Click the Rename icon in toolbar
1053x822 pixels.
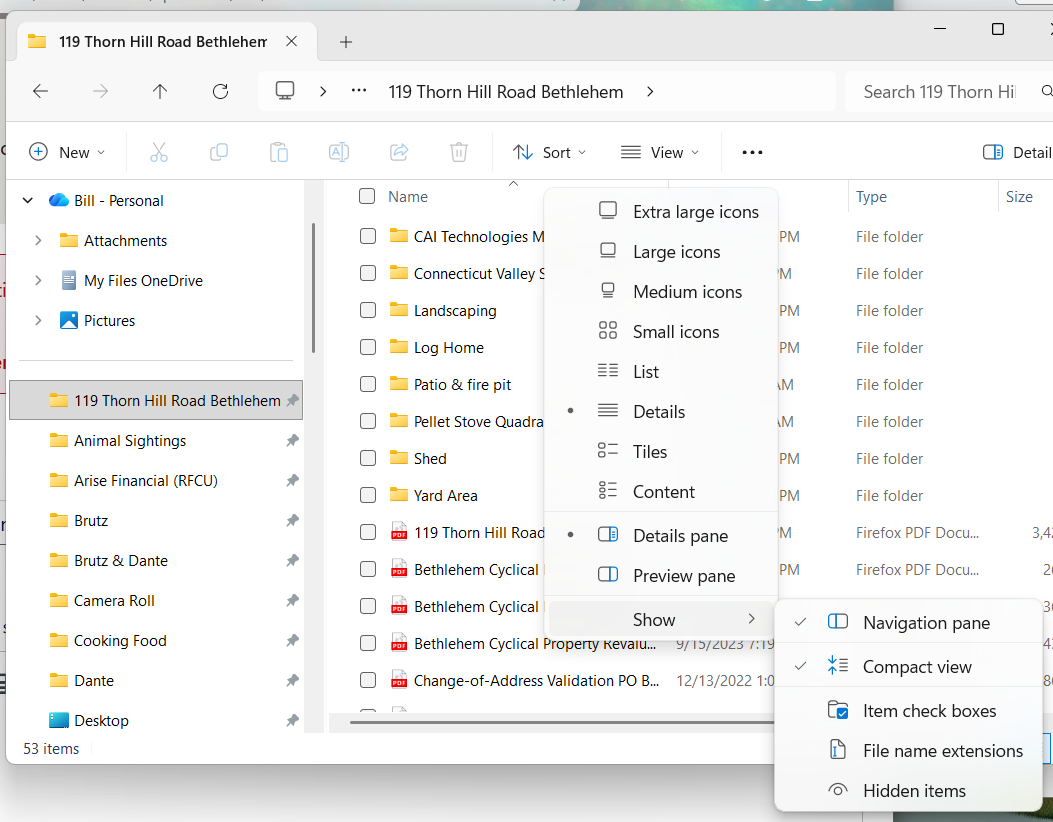pyautogui.click(x=338, y=152)
